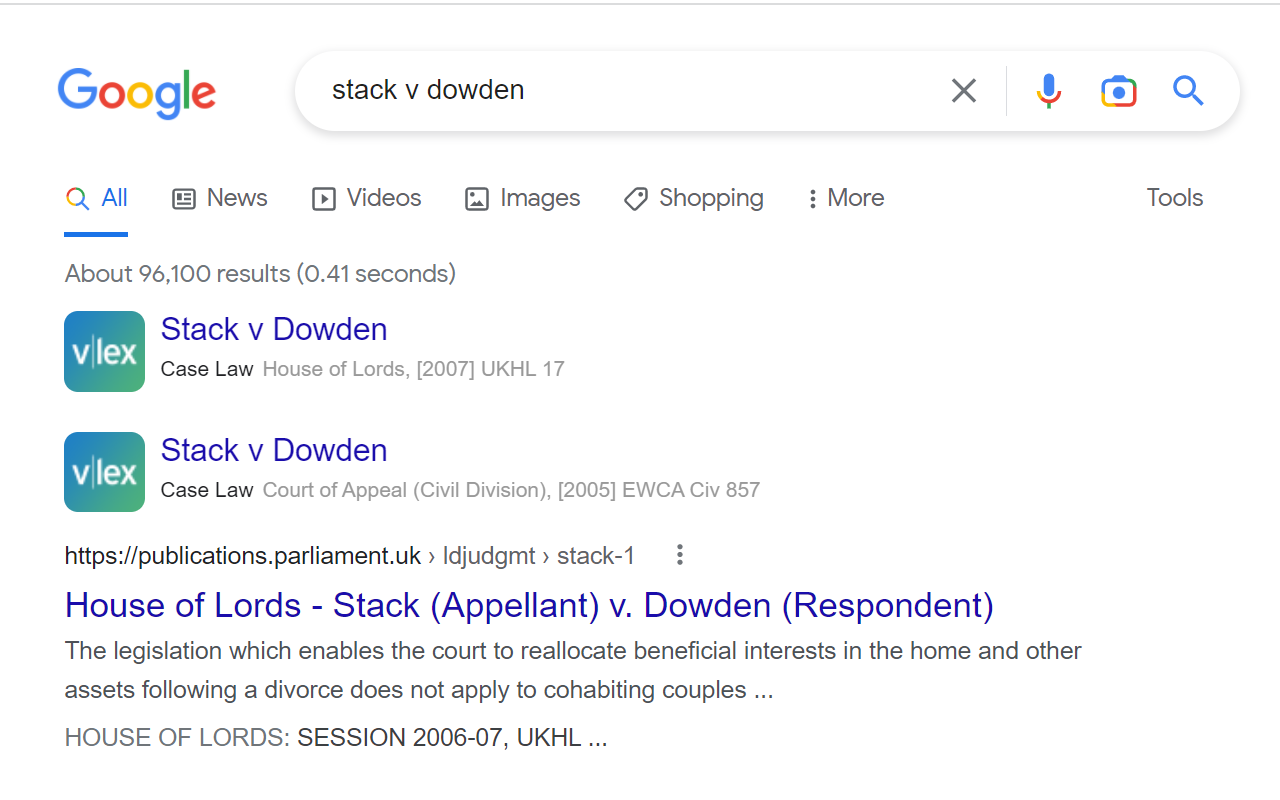
Task: Click the Google logo
Action: [x=137, y=93]
